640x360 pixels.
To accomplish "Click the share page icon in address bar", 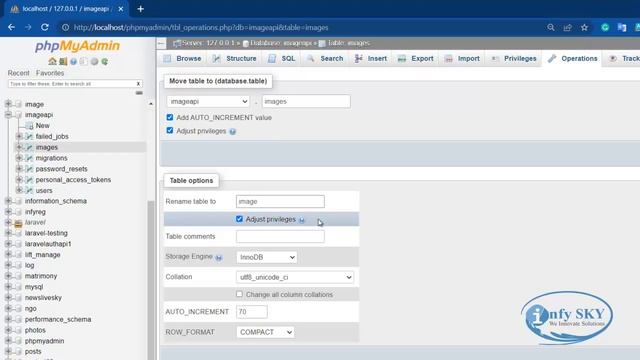I will (568, 27).
